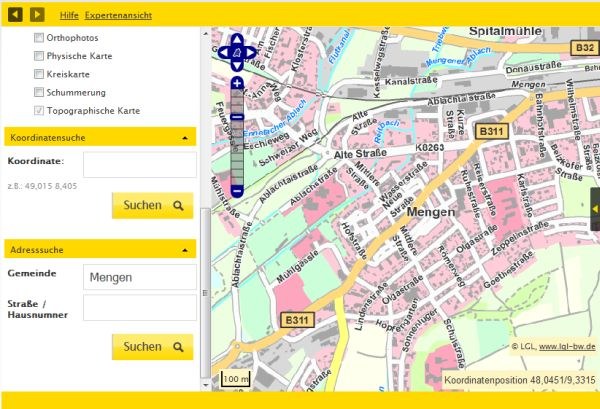Click the Zeppelinstraße label on map
This screenshot has height=409, width=600.
(520, 238)
